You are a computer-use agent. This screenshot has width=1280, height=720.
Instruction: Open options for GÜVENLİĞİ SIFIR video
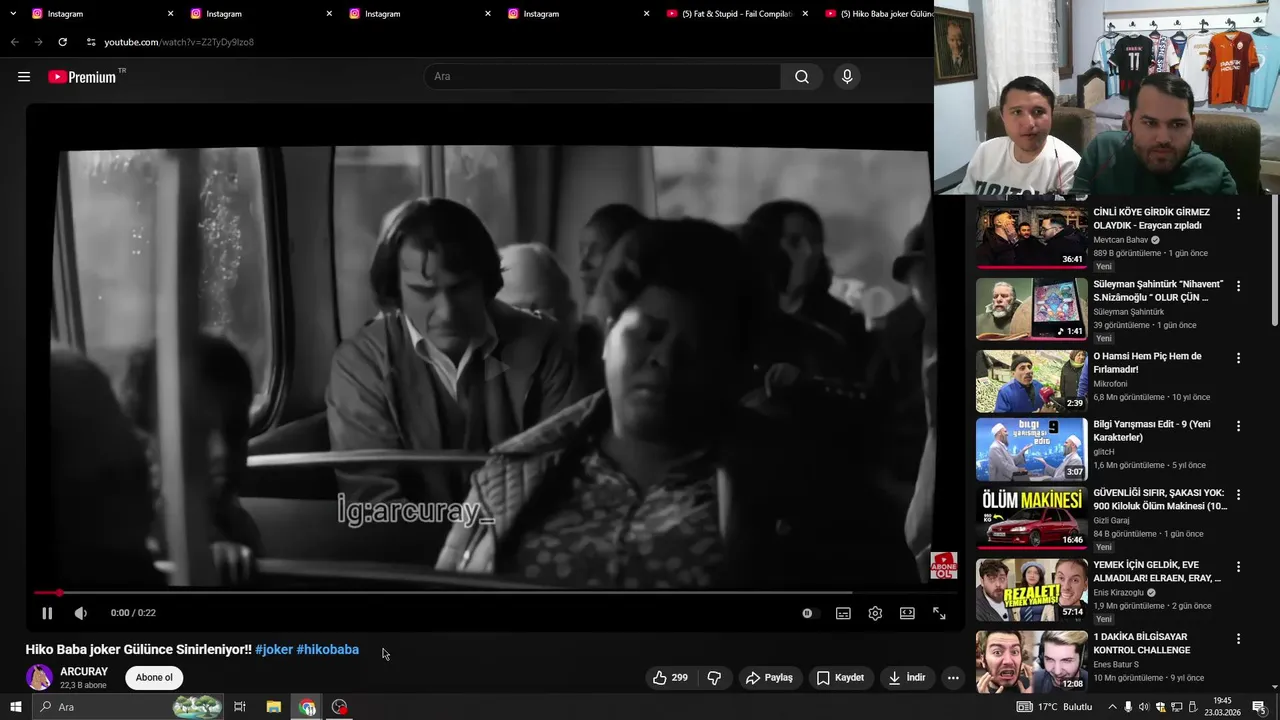pos(1238,495)
